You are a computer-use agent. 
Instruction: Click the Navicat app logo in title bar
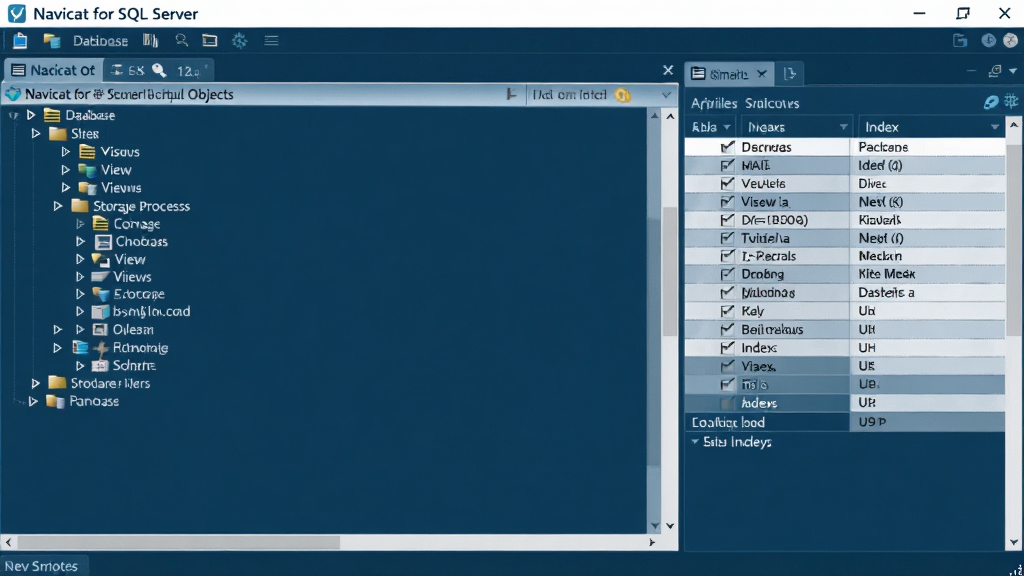16,13
